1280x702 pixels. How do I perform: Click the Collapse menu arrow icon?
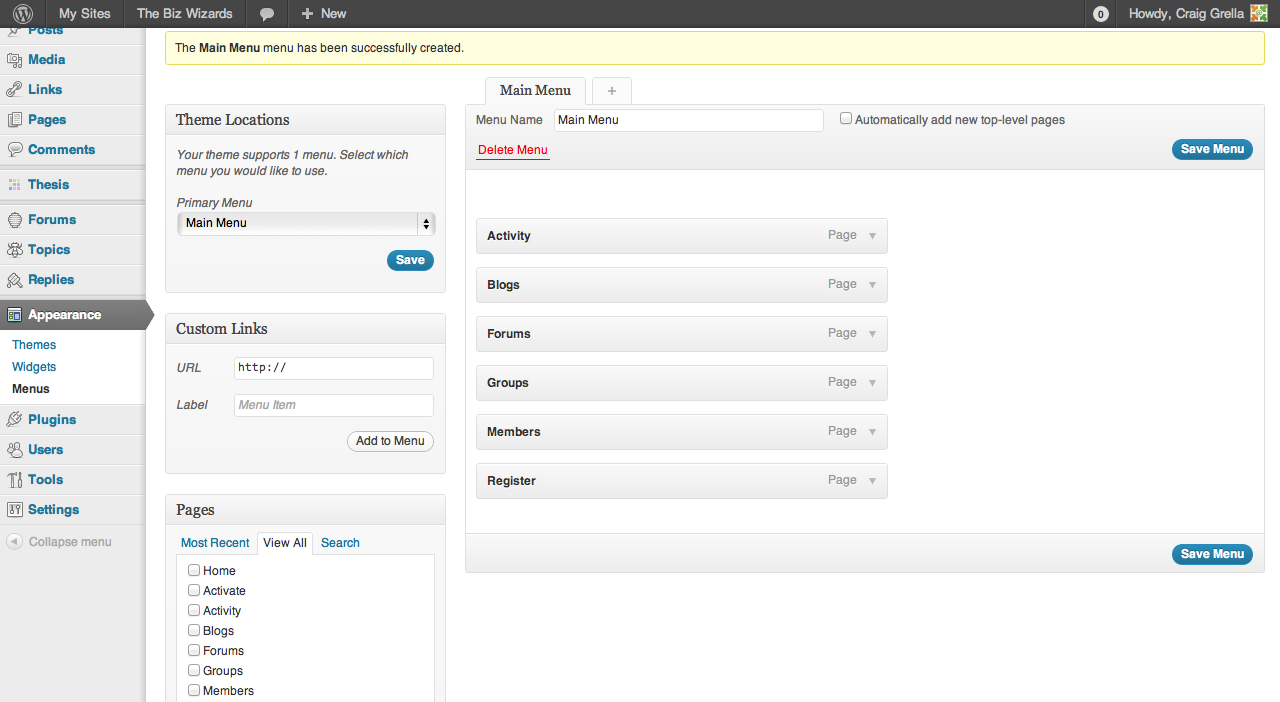point(15,542)
